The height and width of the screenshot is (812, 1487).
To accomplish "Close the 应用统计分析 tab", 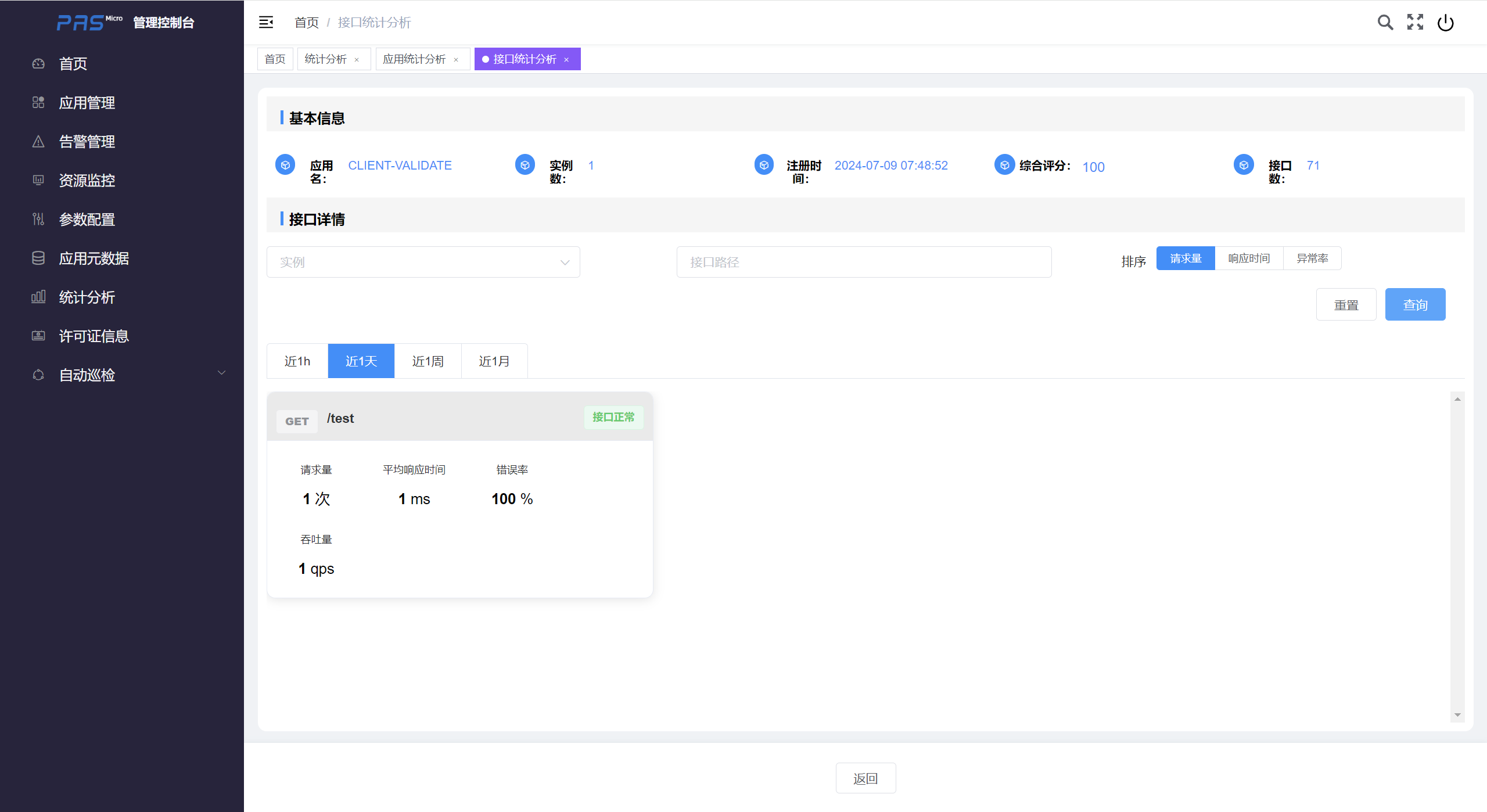I will coord(456,60).
